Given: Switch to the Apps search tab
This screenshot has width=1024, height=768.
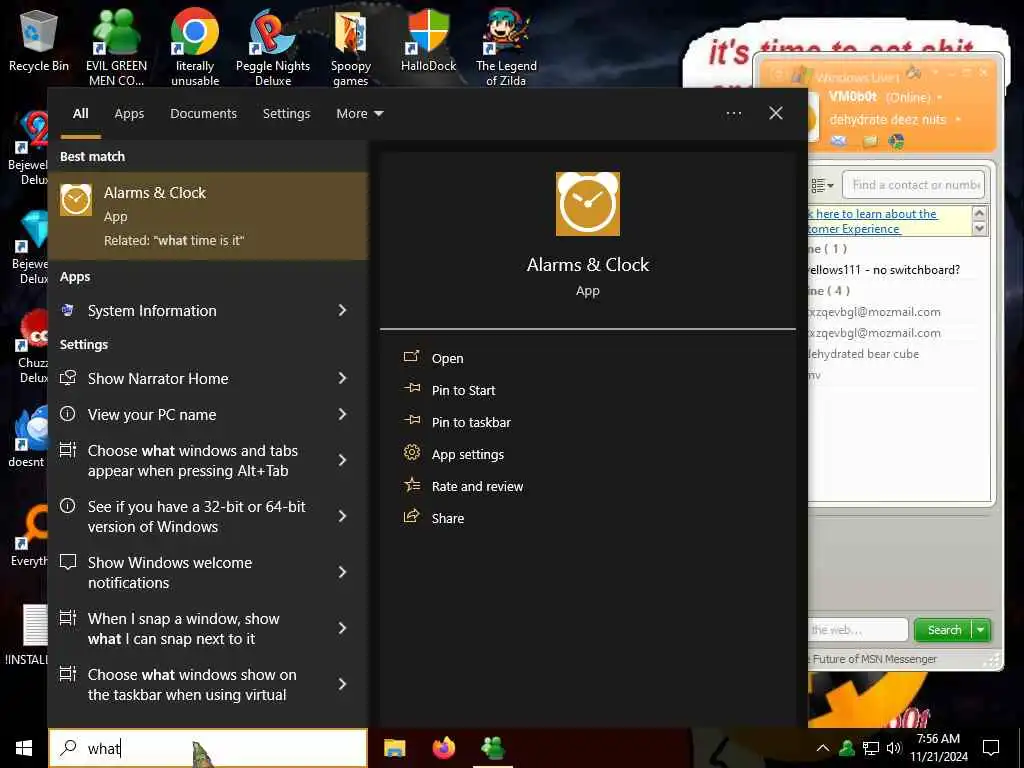Looking at the screenshot, I should click(x=129, y=114).
